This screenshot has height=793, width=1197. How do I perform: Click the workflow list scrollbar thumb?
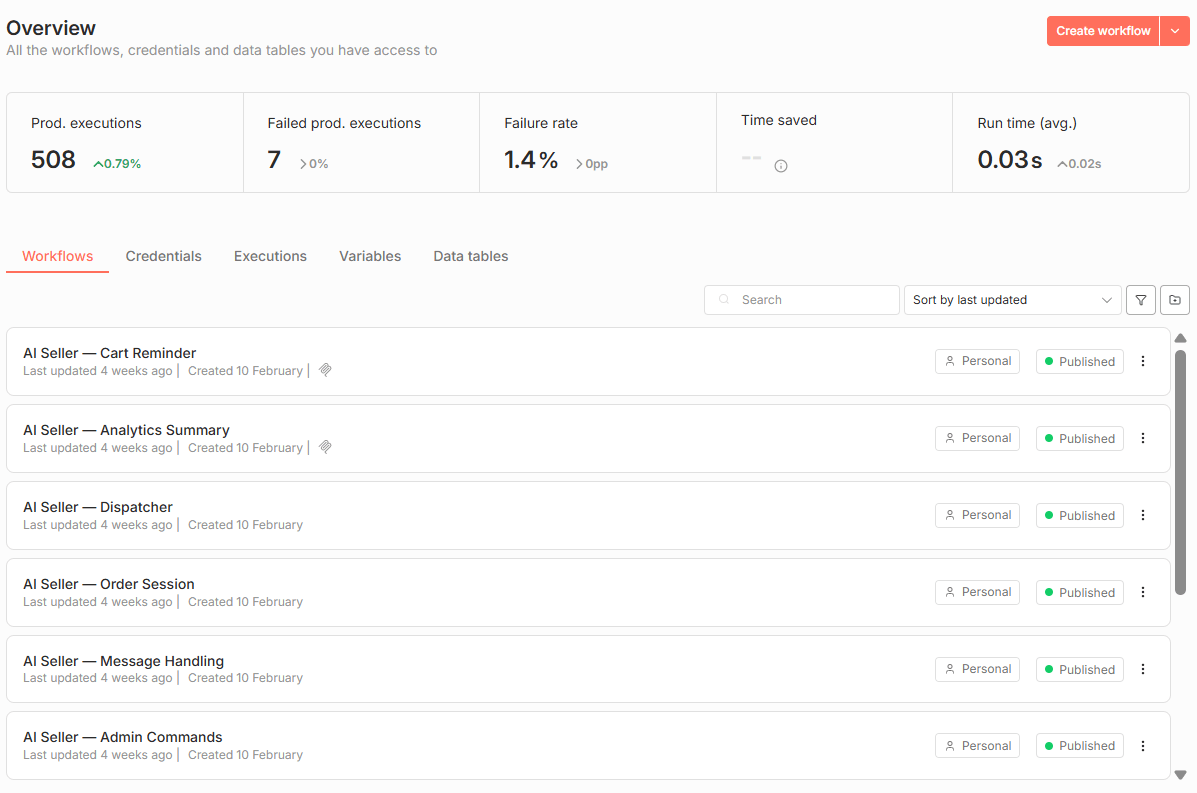click(x=1180, y=472)
